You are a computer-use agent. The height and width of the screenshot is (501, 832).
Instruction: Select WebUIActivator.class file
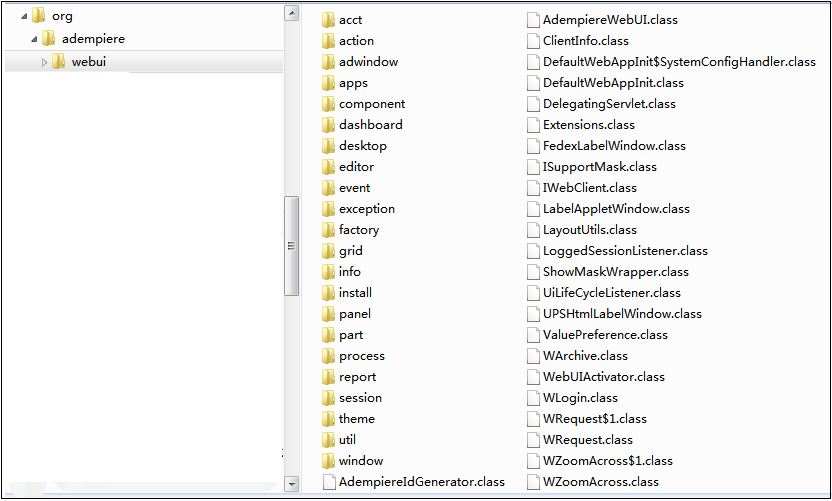pos(595,377)
